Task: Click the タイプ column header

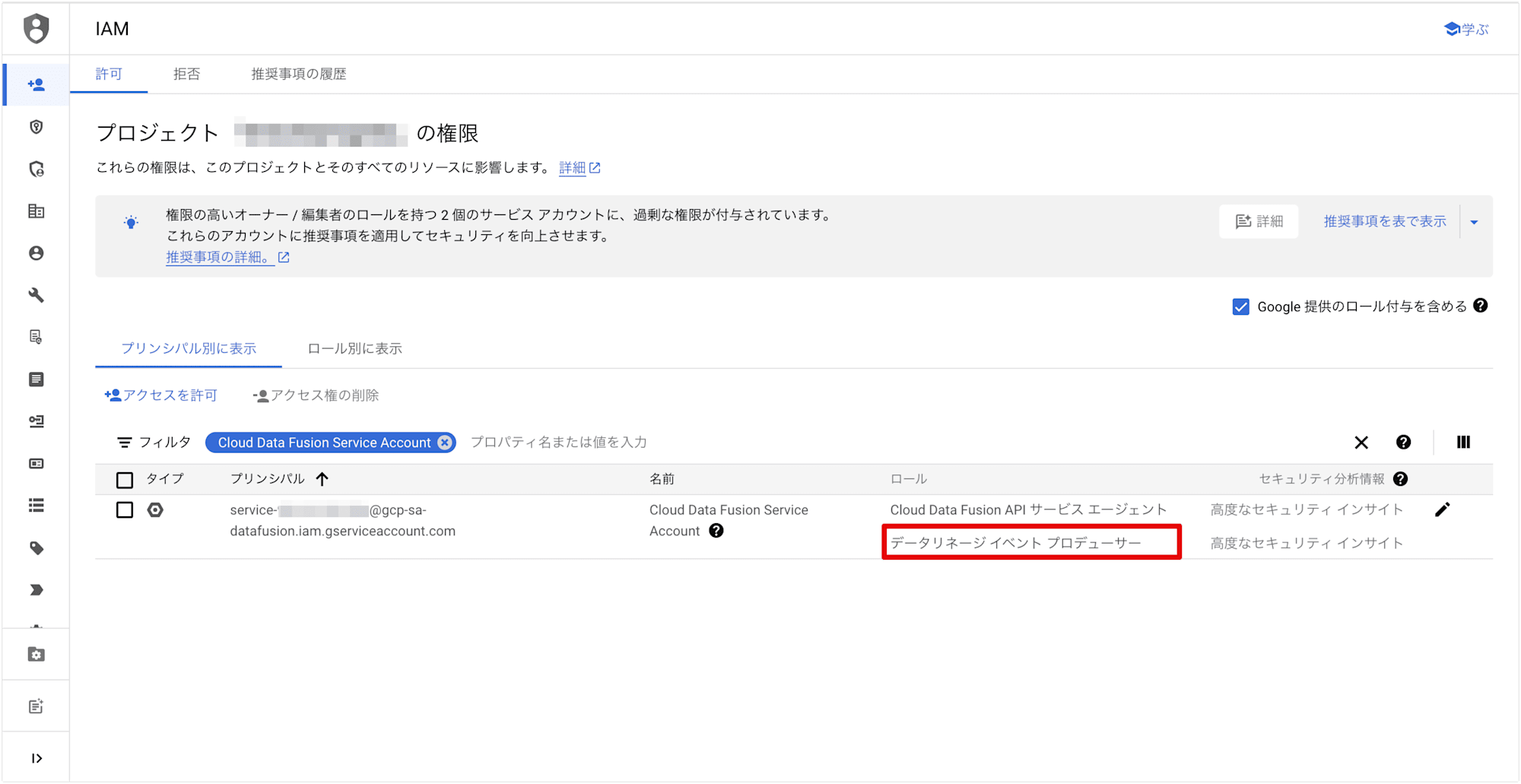Action: 165,479
